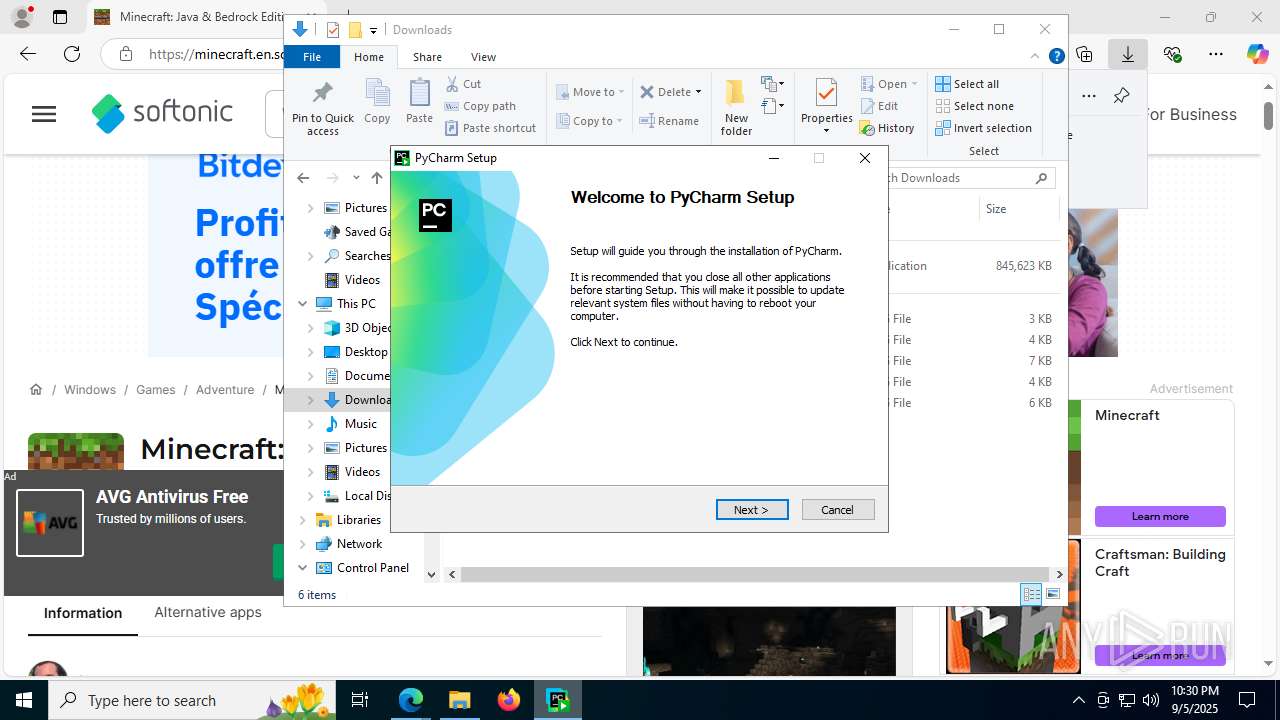Screen dimensions: 1280x720
Task: Click Next in PyCharm Setup
Action: click(752, 510)
